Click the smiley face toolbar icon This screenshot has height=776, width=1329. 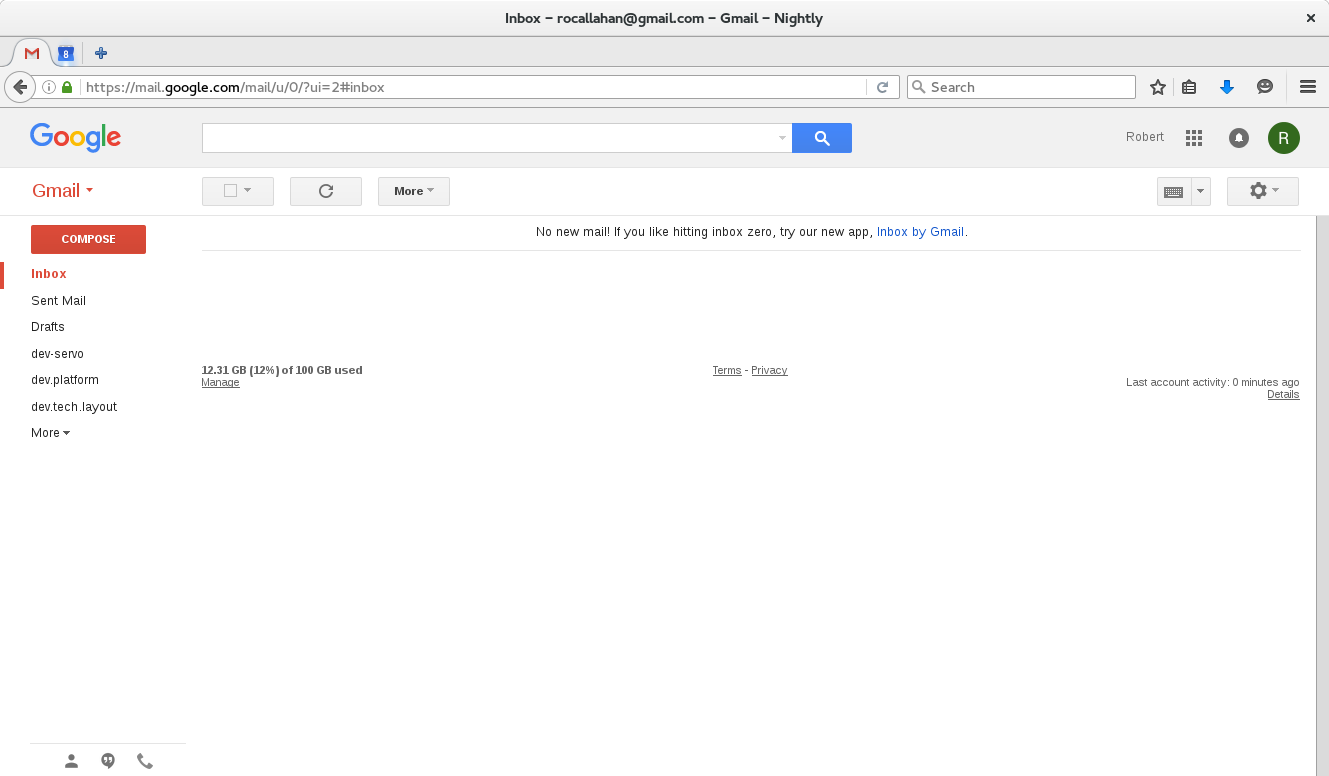pos(1265,87)
